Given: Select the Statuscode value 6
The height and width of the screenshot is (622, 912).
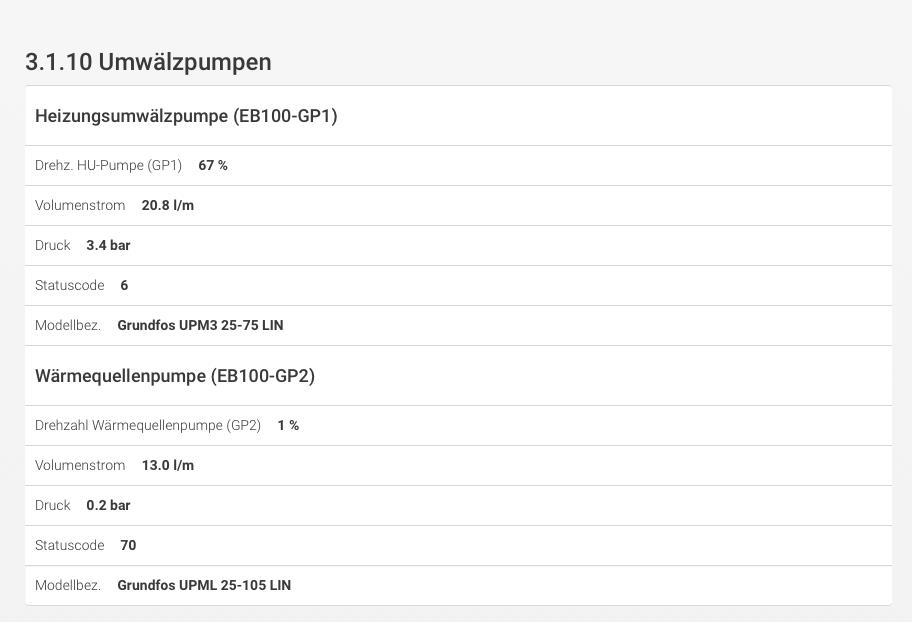Looking at the screenshot, I should pyautogui.click(x=124, y=285).
